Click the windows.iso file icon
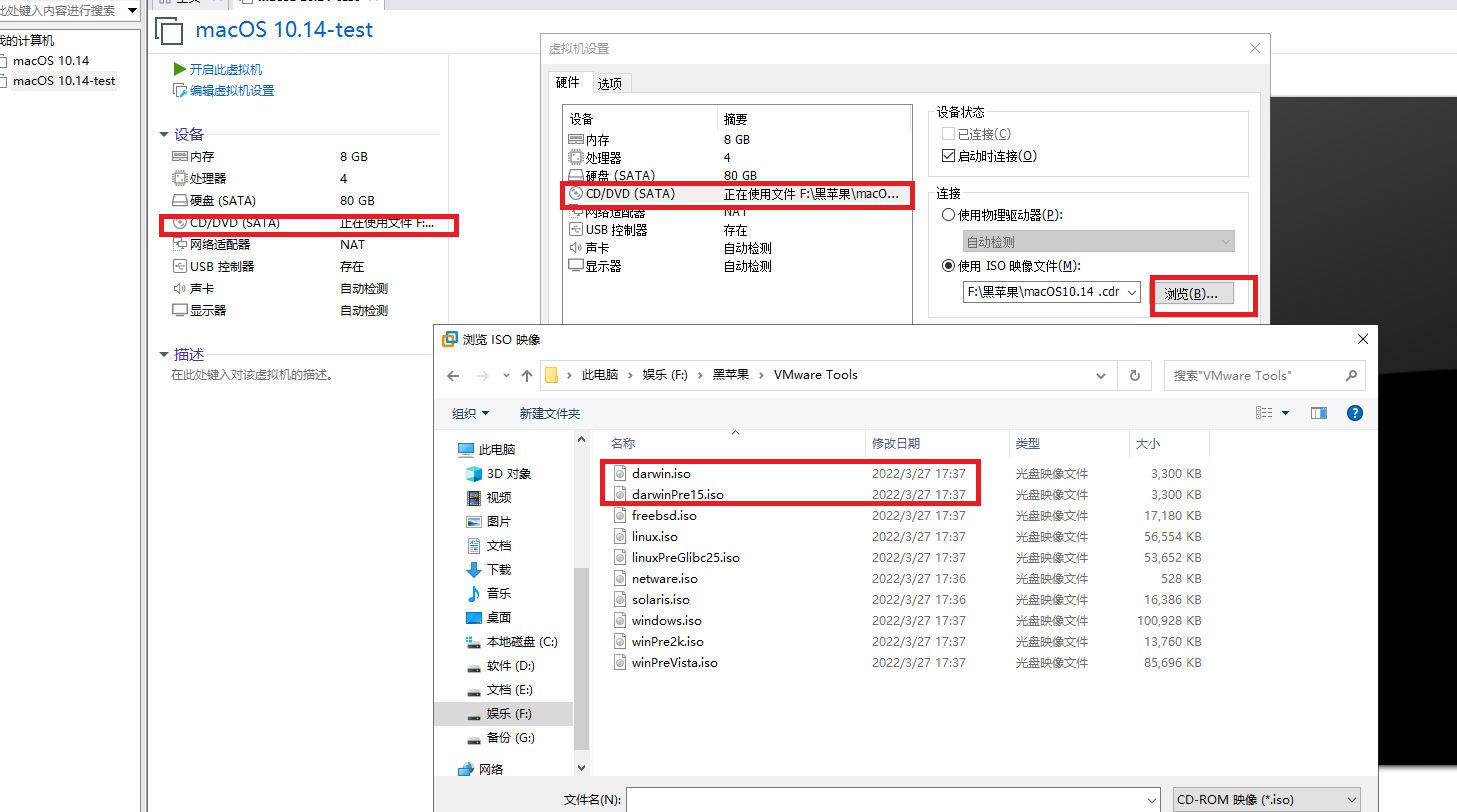Screen dimensions: 1457x812 pyautogui.click(x=620, y=620)
